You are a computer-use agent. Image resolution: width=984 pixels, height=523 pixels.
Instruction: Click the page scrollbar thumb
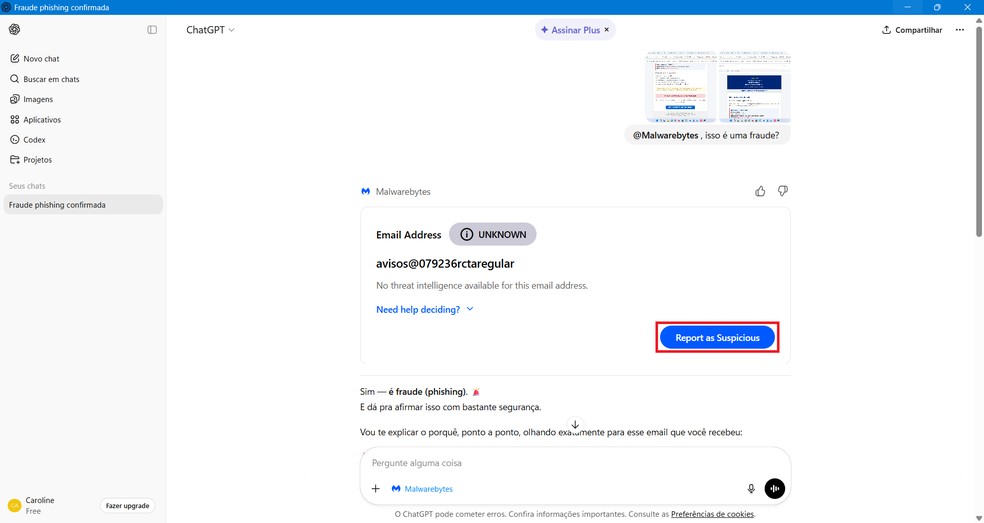[978, 131]
